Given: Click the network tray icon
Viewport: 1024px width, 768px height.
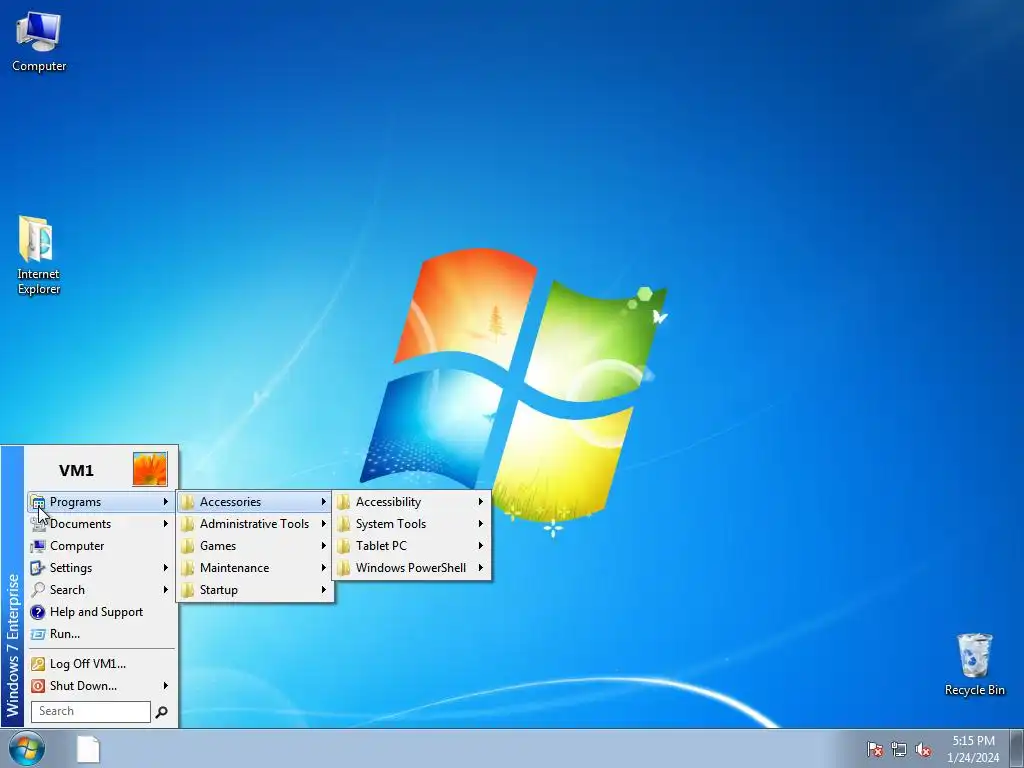Looking at the screenshot, I should [x=899, y=749].
